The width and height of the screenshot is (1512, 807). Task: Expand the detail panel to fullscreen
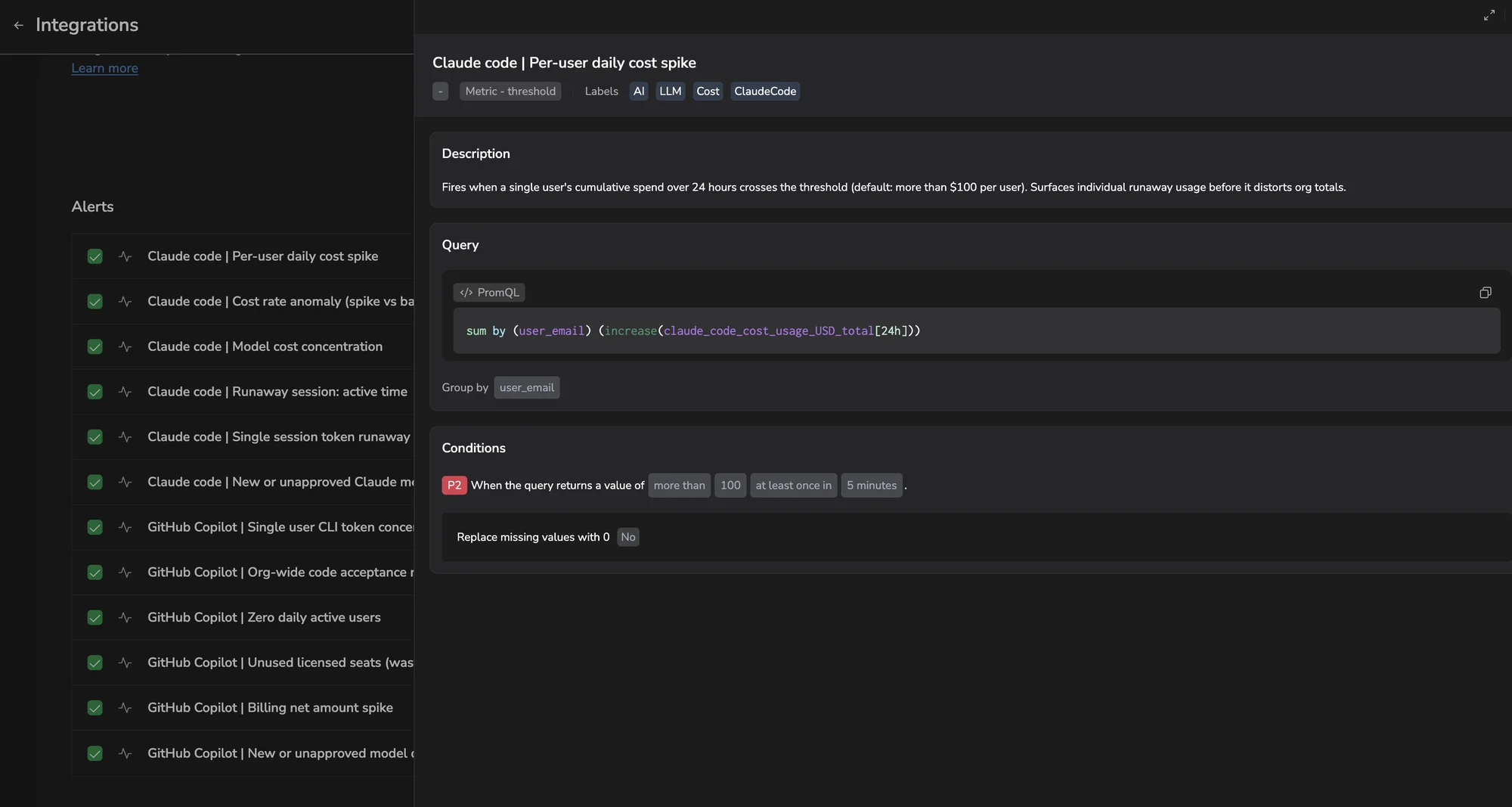(1489, 15)
